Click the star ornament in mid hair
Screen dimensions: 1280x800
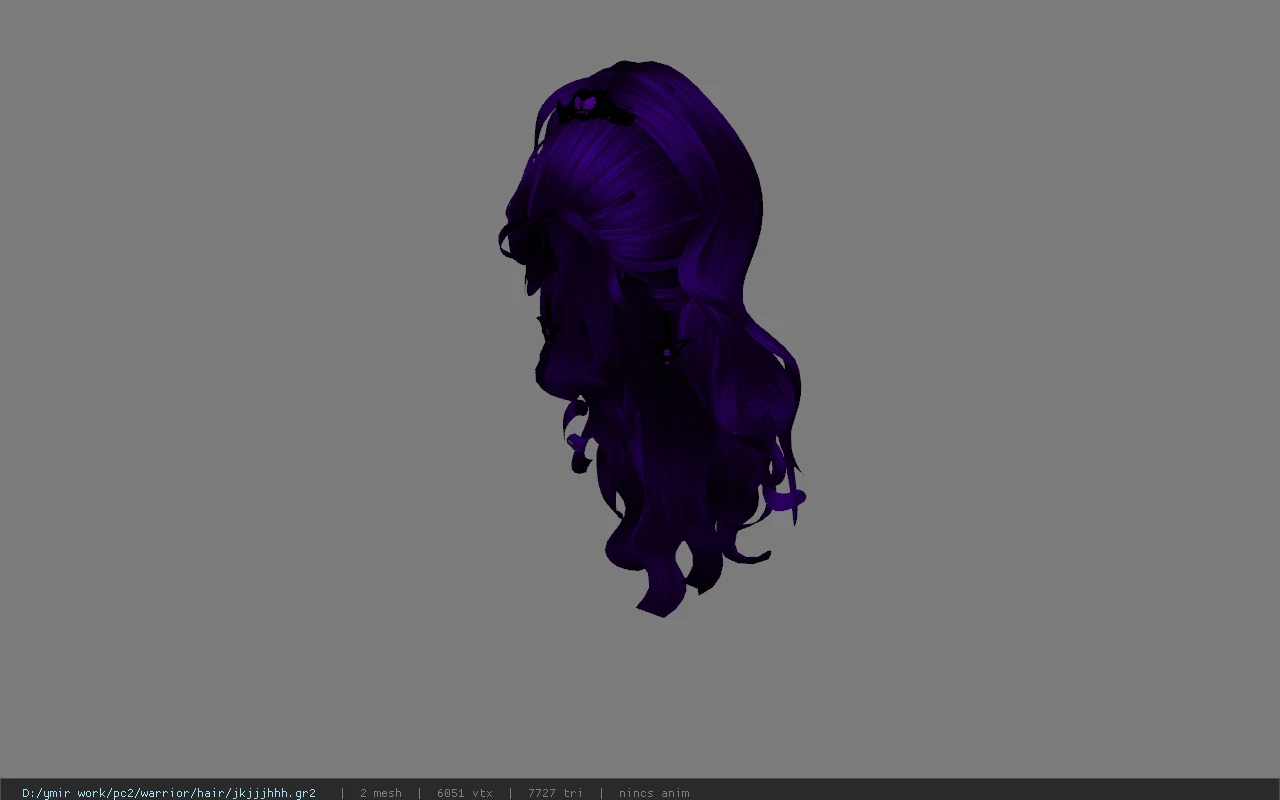667,350
